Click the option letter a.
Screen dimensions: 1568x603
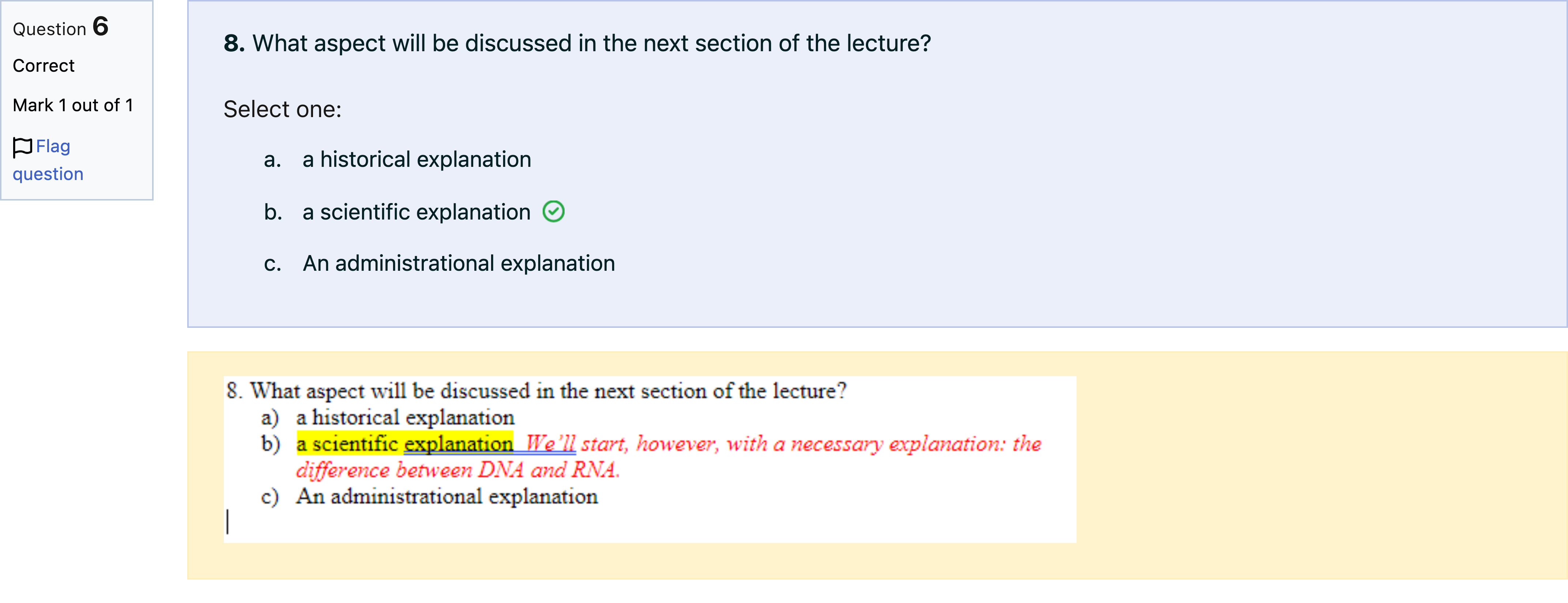(x=273, y=160)
